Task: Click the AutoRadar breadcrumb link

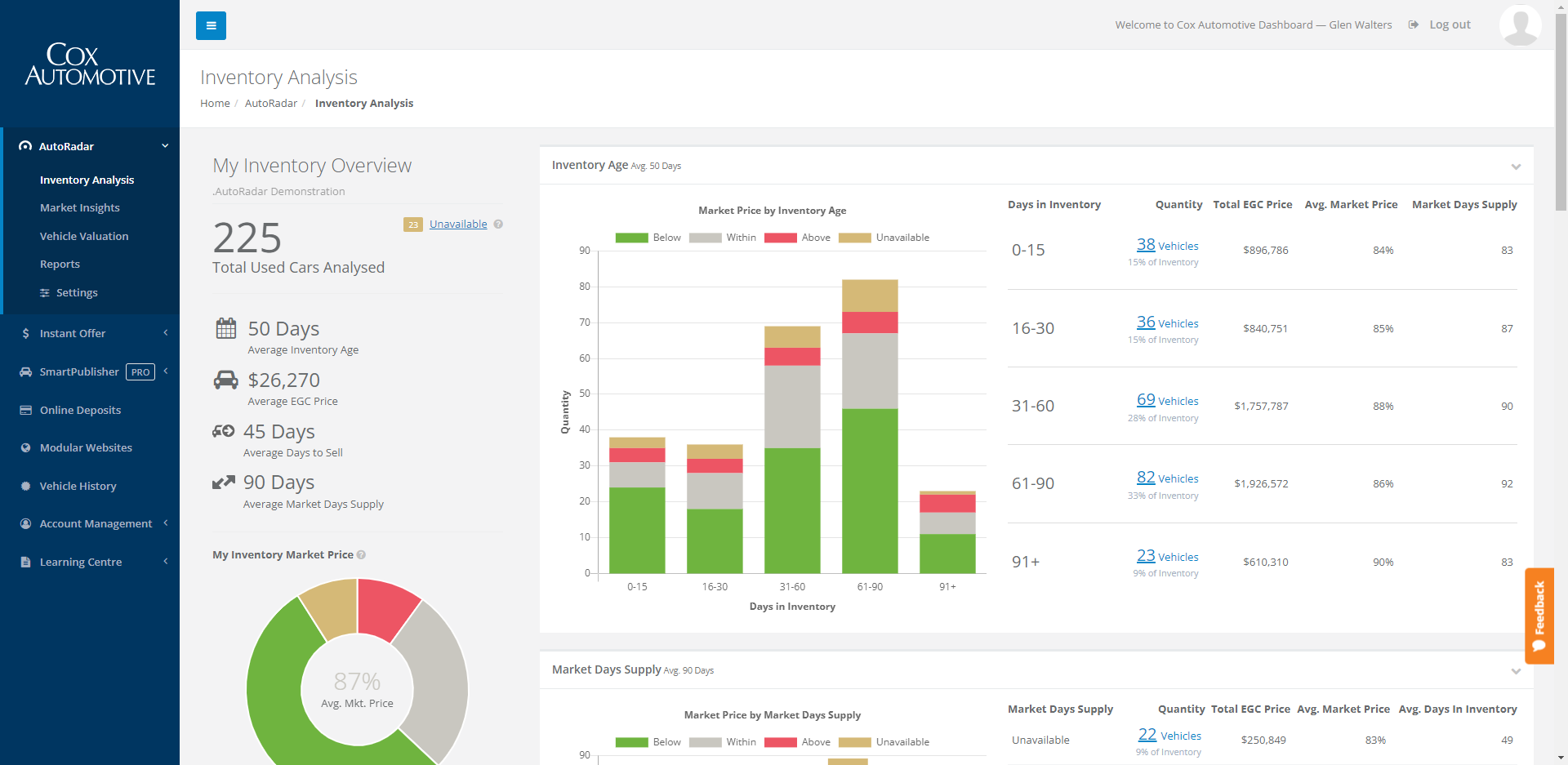Action: click(271, 103)
